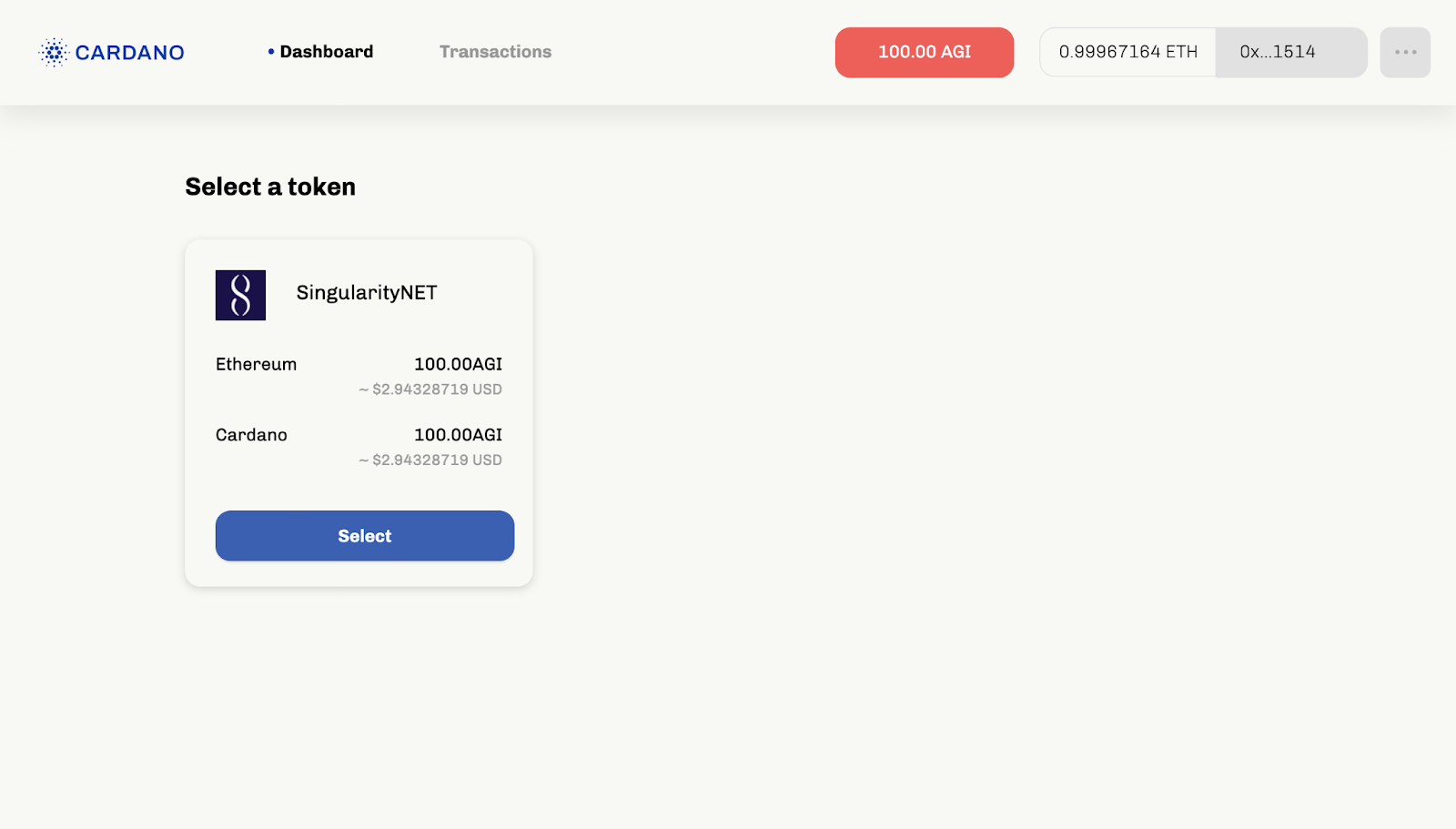Image resolution: width=1456 pixels, height=829 pixels.
Task: Click the SingularityNET token logo
Action: point(240,295)
